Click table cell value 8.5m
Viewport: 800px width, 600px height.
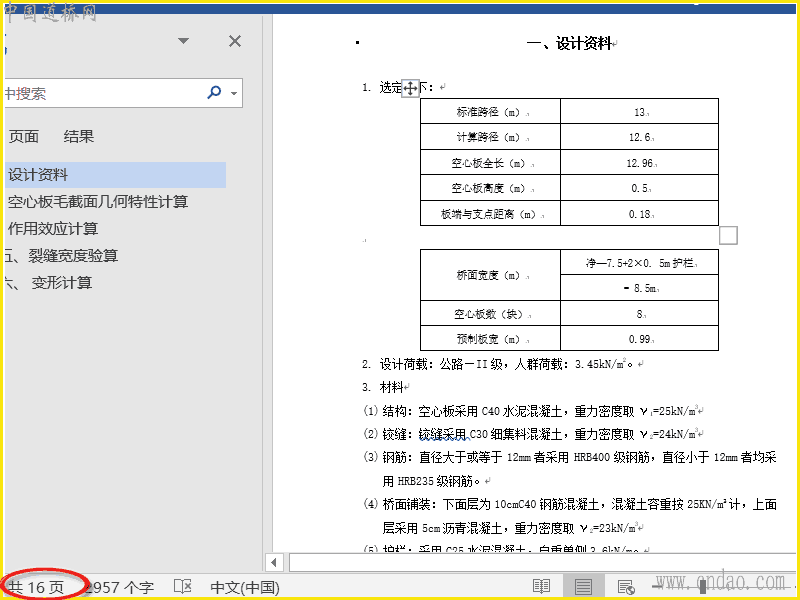click(x=640, y=288)
